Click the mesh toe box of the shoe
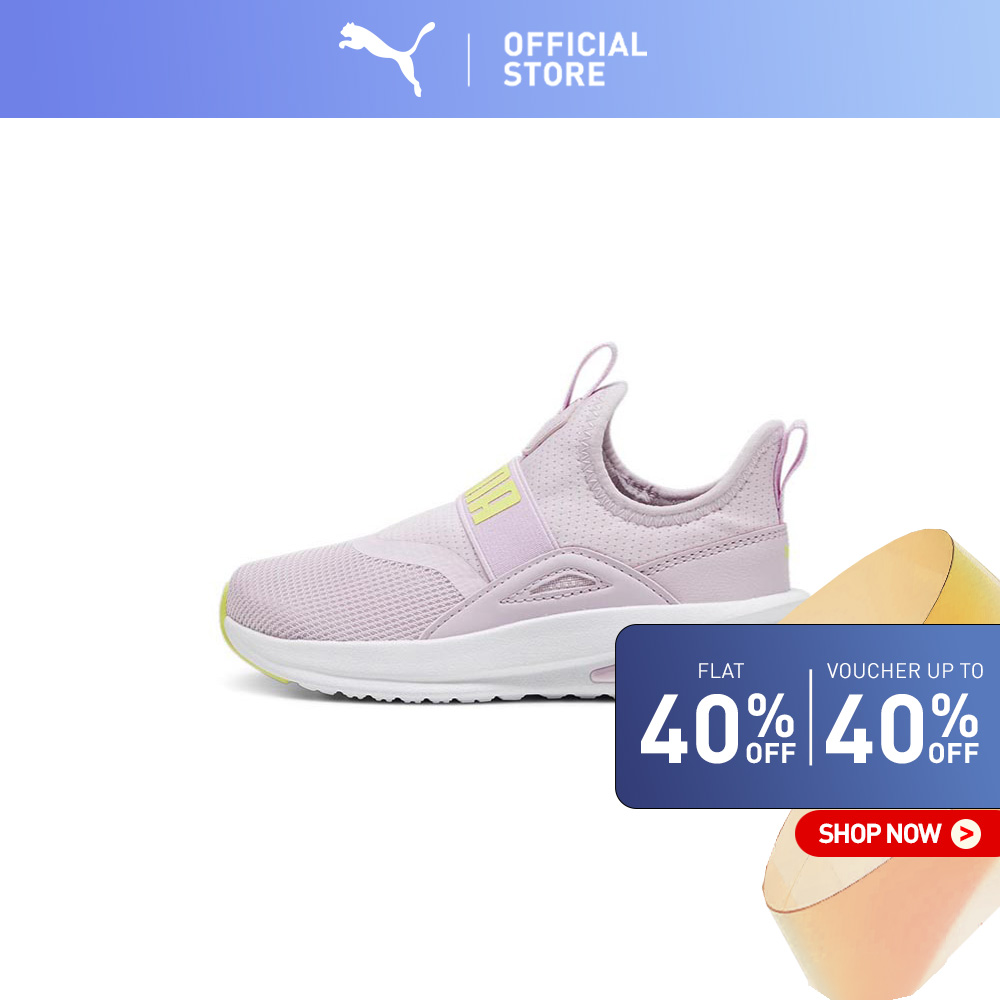 point(338,593)
